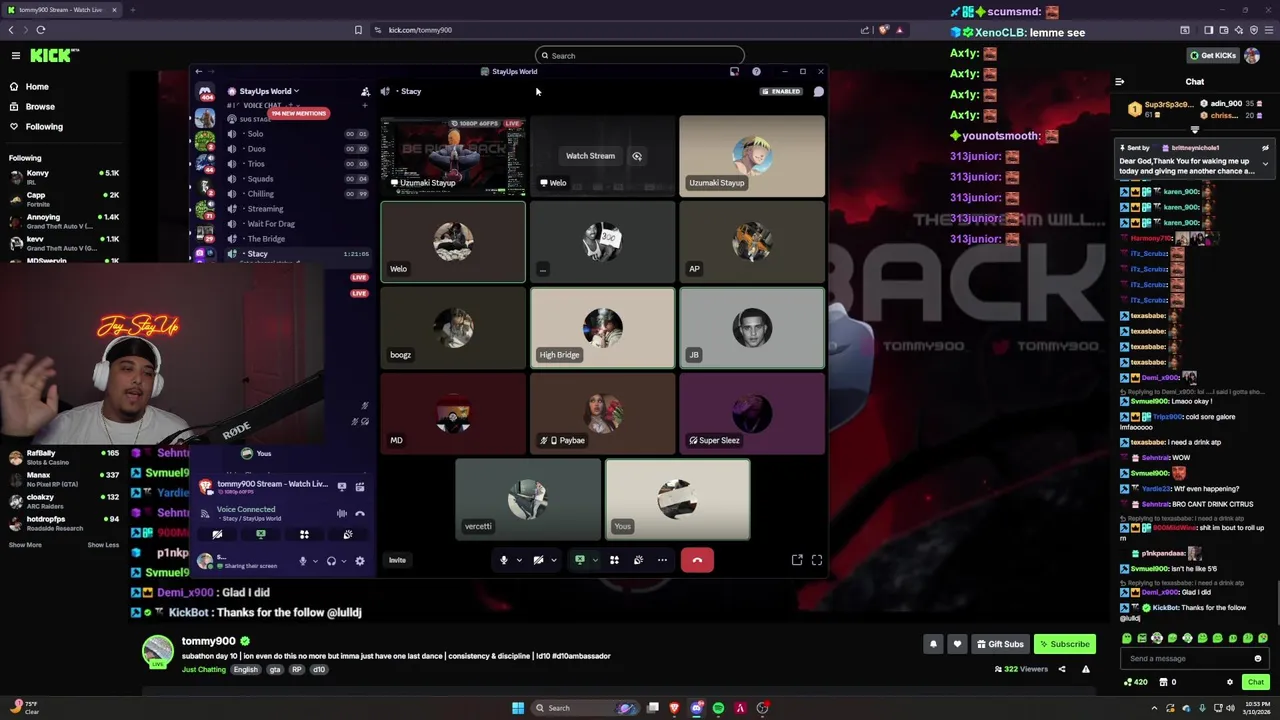Image resolution: width=1280 pixels, height=720 pixels.
Task: Open Windows Start menu
Action: click(x=518, y=708)
